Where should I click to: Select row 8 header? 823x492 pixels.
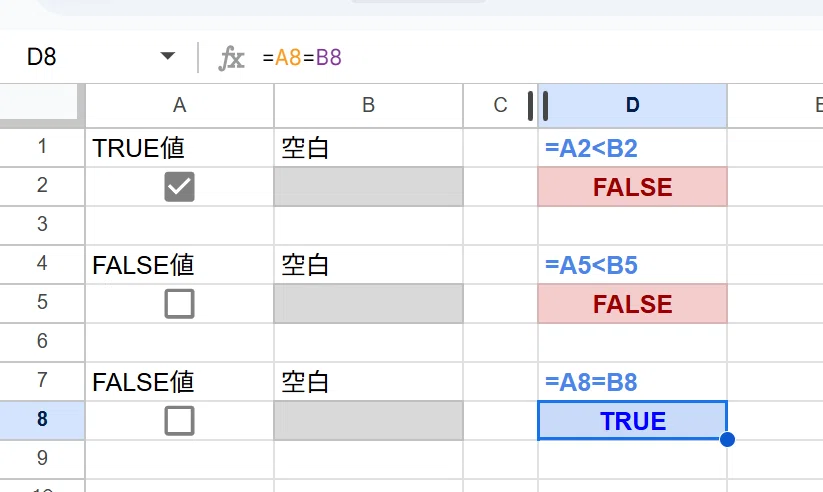click(42, 420)
